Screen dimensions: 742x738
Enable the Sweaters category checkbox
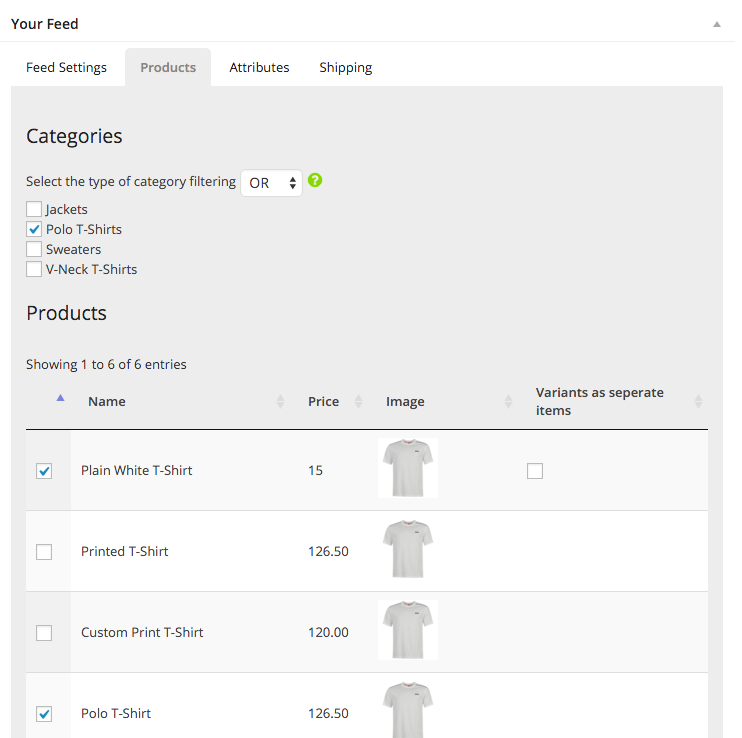point(34,249)
